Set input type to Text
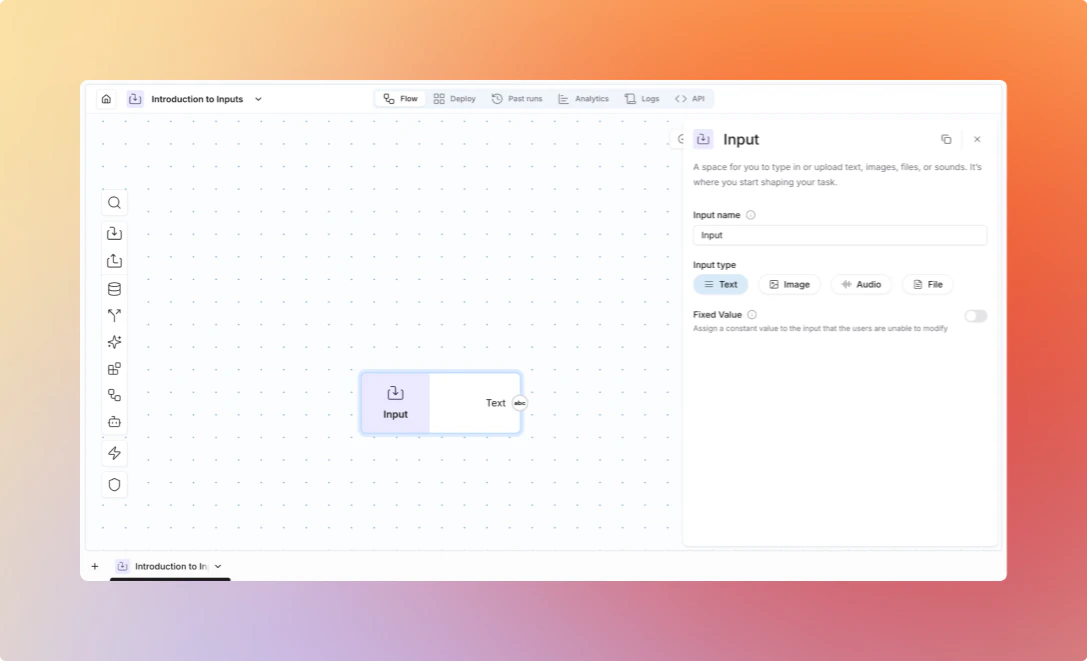The height and width of the screenshot is (661, 1087). pos(720,284)
